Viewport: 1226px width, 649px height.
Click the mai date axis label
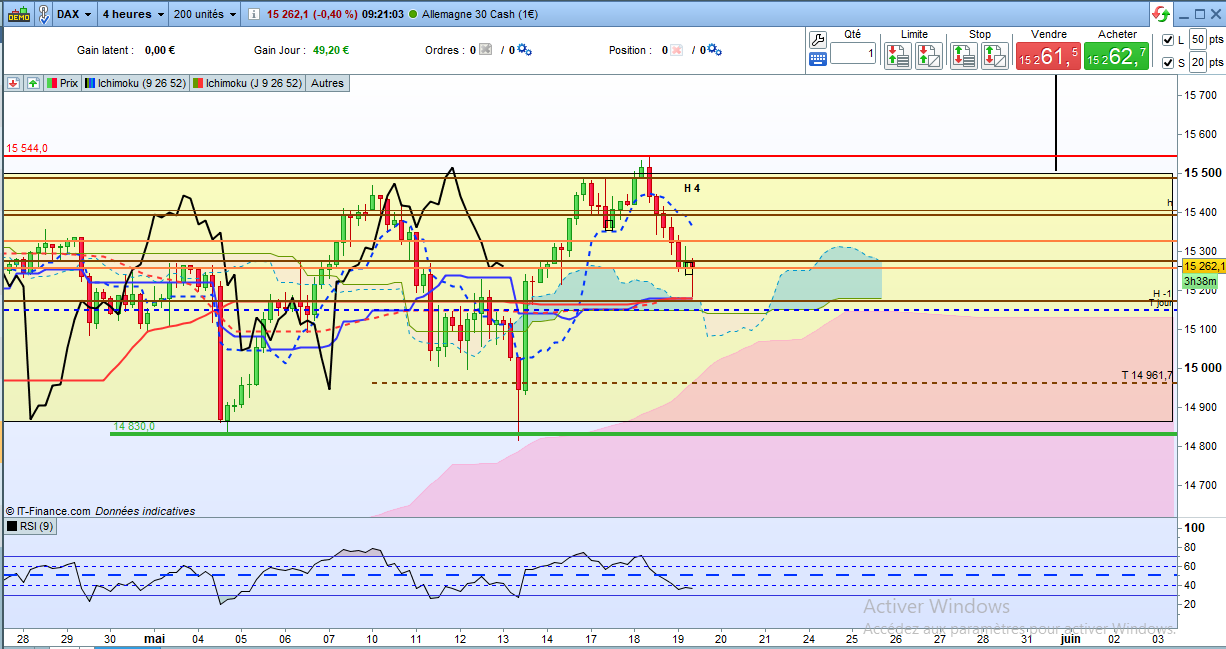tap(154, 637)
